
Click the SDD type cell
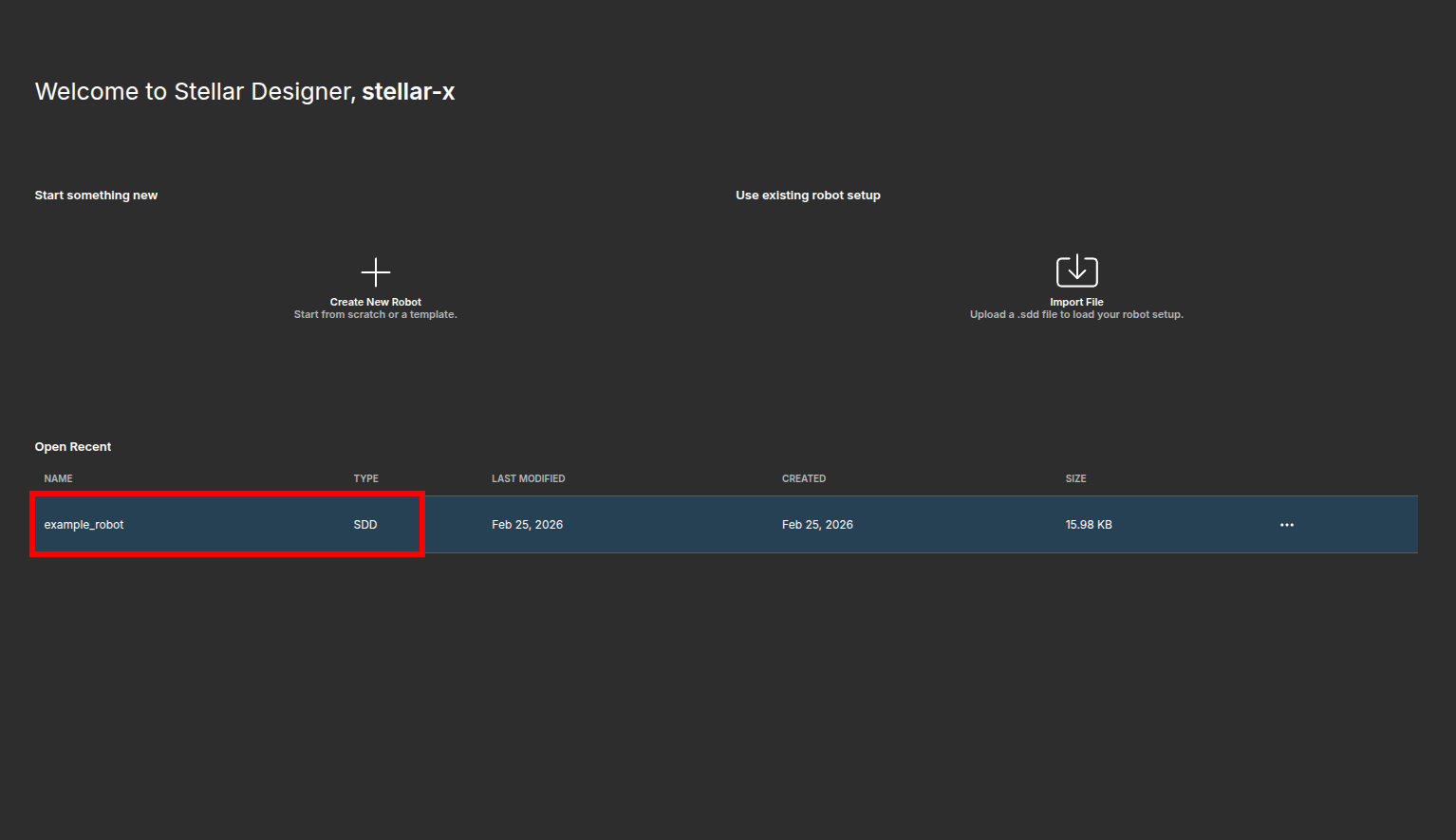(365, 525)
